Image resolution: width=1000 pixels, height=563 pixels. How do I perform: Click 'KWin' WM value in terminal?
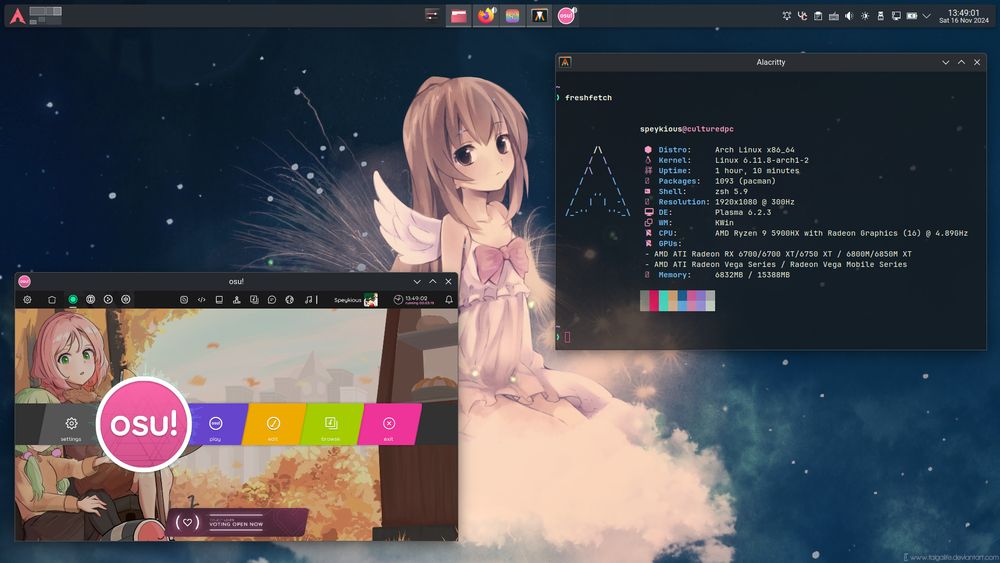pyautogui.click(x=724, y=223)
